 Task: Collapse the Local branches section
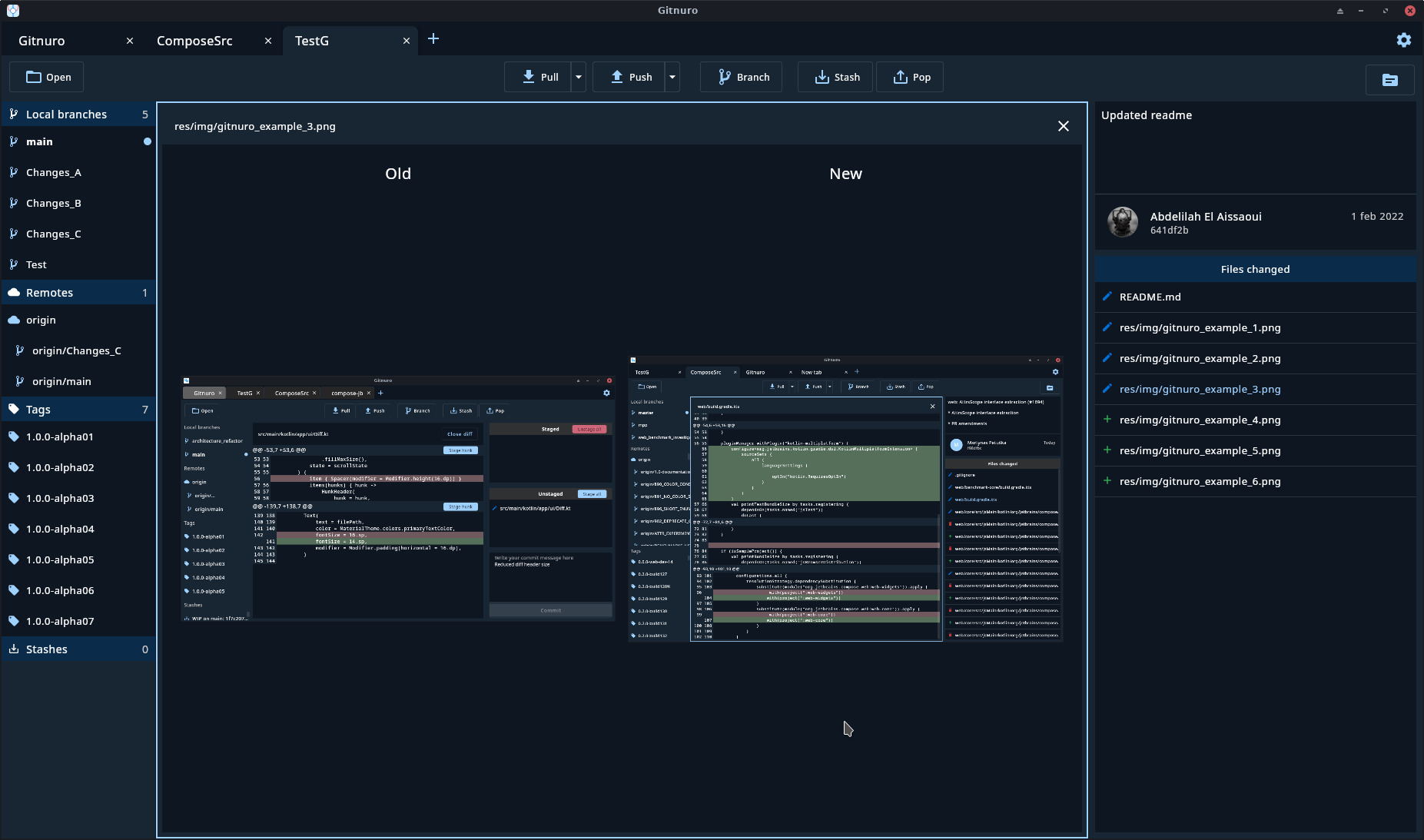[x=78, y=115]
